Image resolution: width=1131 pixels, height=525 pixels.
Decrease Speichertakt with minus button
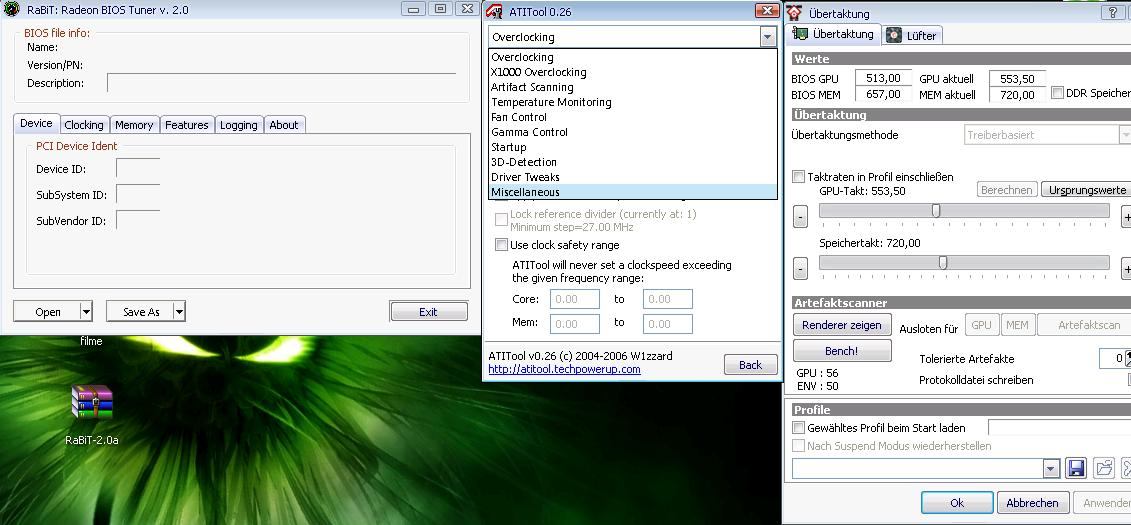click(x=800, y=269)
